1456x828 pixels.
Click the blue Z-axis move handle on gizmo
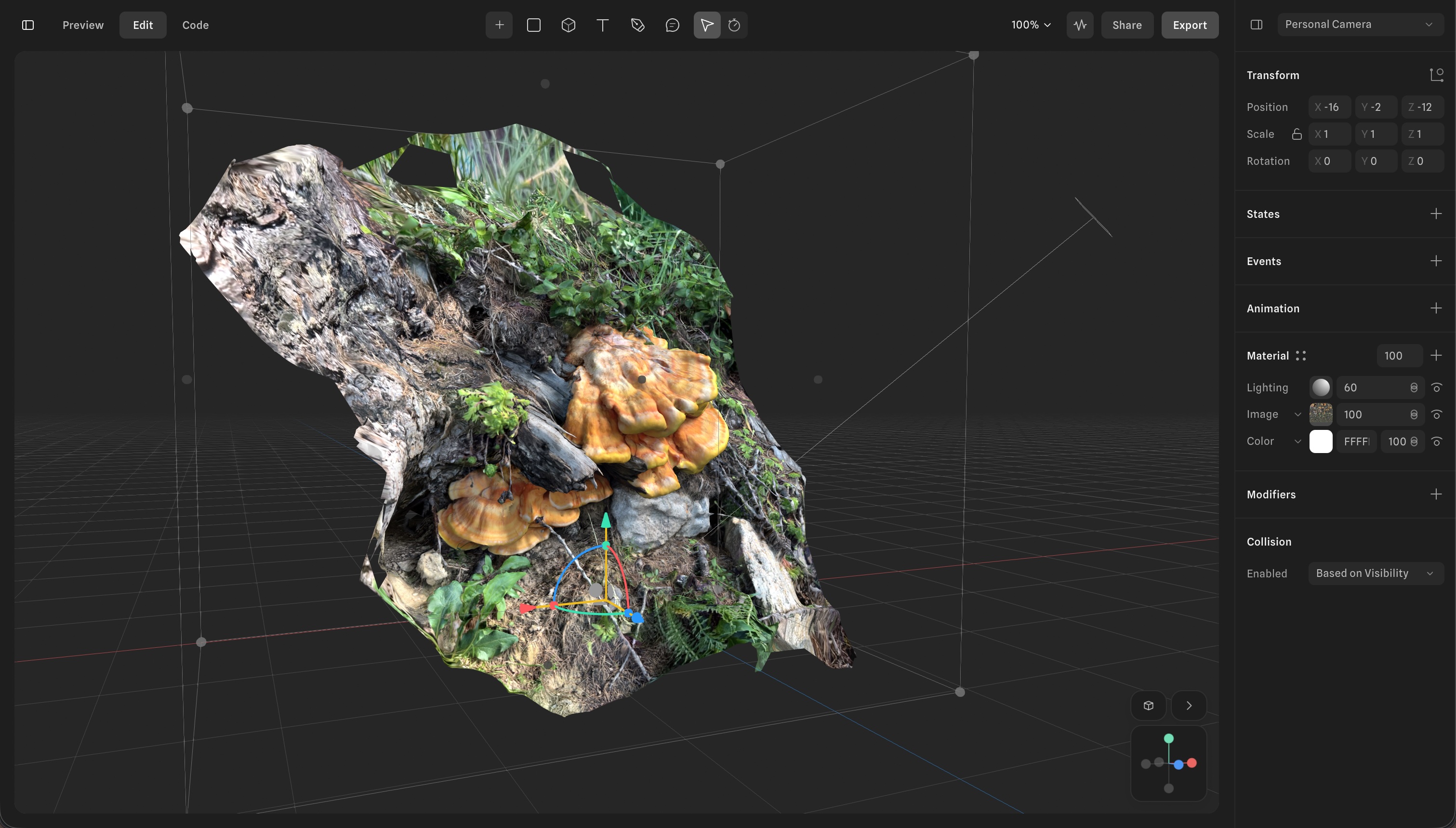coord(637,617)
